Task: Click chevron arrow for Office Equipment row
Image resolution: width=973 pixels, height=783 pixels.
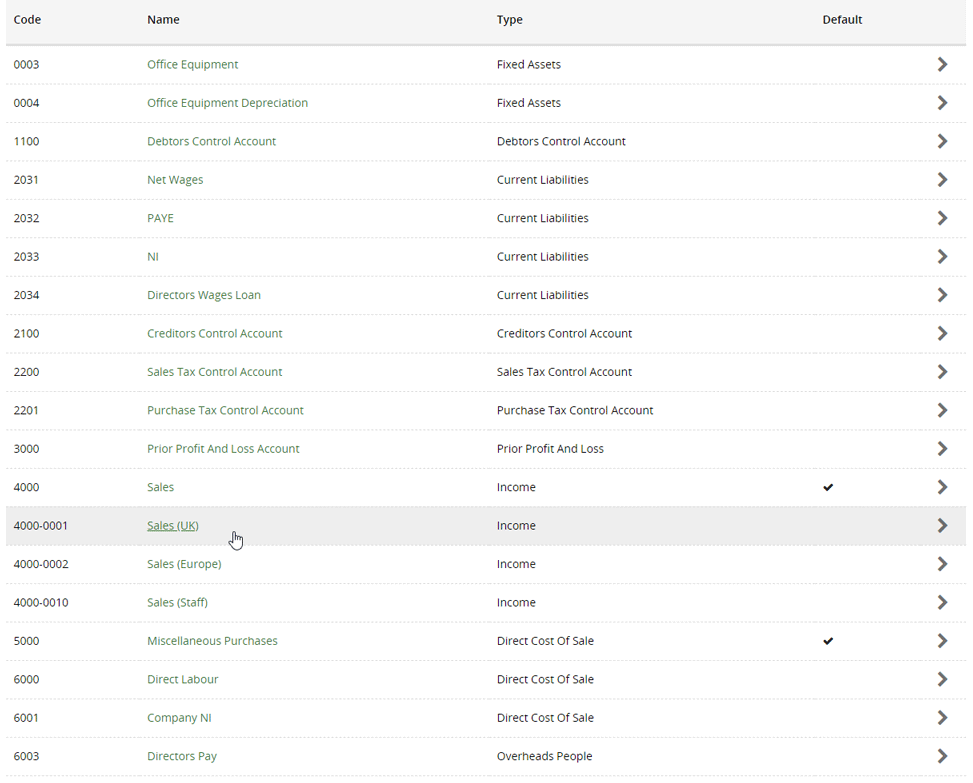Action: pyautogui.click(x=942, y=65)
